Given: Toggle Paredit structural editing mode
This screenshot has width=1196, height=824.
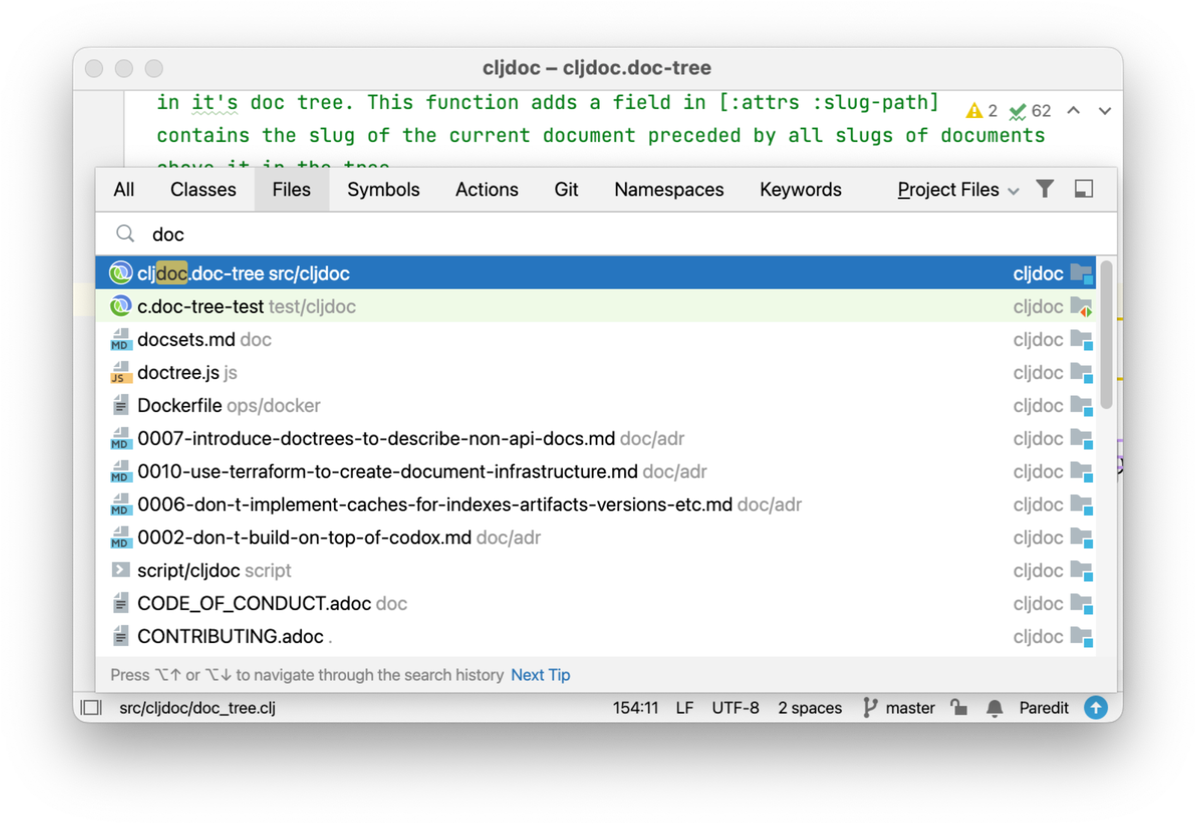Looking at the screenshot, I should [x=1043, y=708].
